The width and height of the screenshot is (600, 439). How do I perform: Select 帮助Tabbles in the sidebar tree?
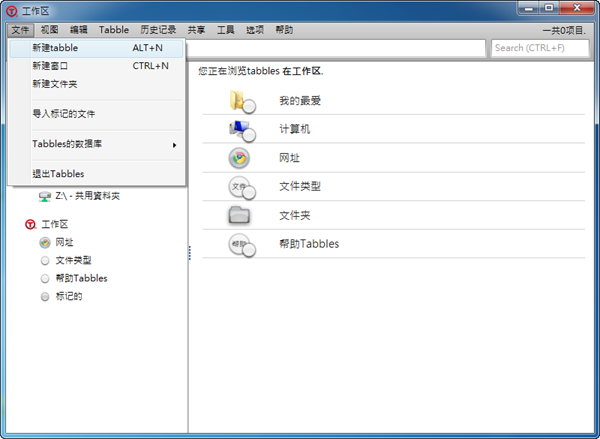(82, 278)
